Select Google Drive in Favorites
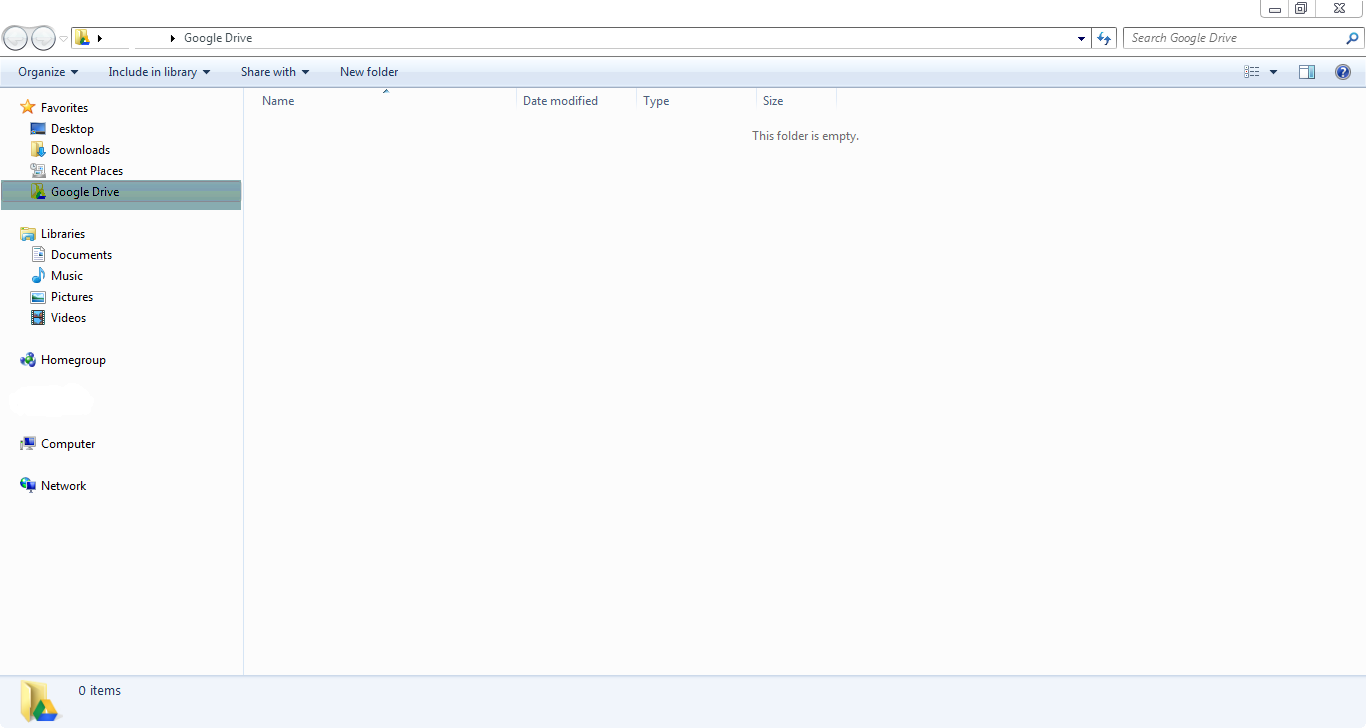This screenshot has height=728, width=1366. [x=121, y=192]
